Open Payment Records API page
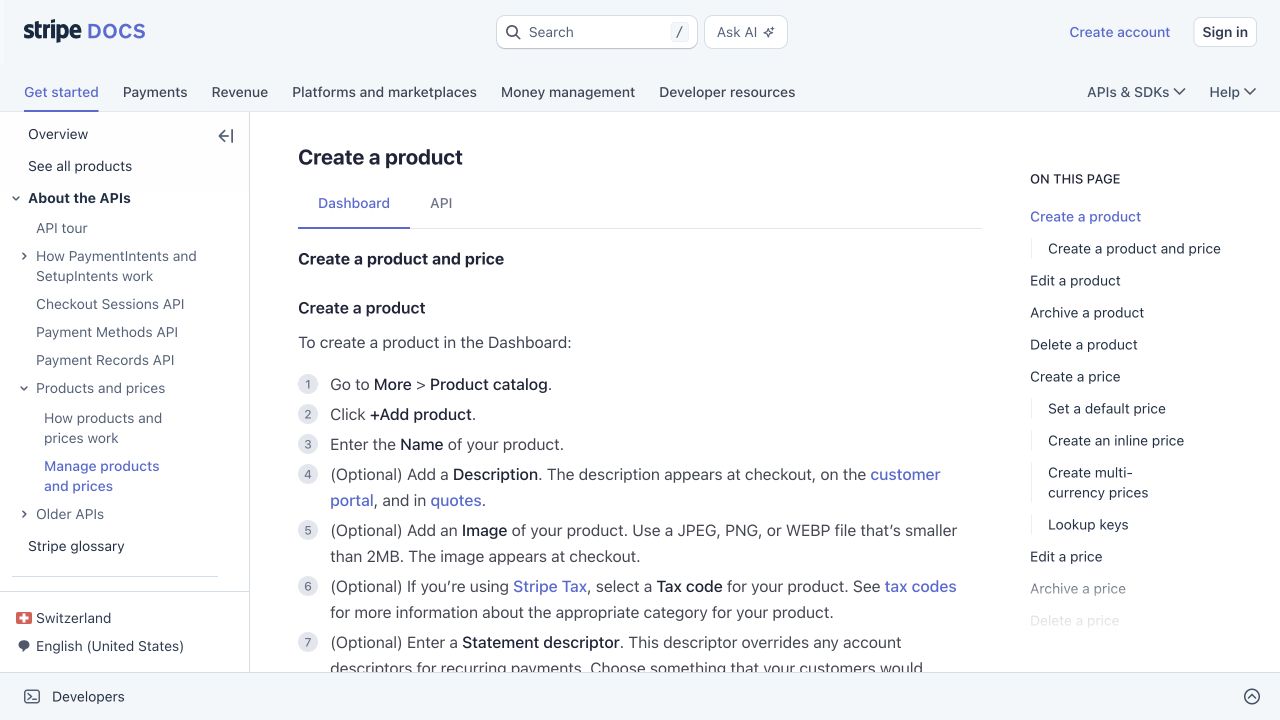Screen dimensions: 1280x720 click(105, 360)
